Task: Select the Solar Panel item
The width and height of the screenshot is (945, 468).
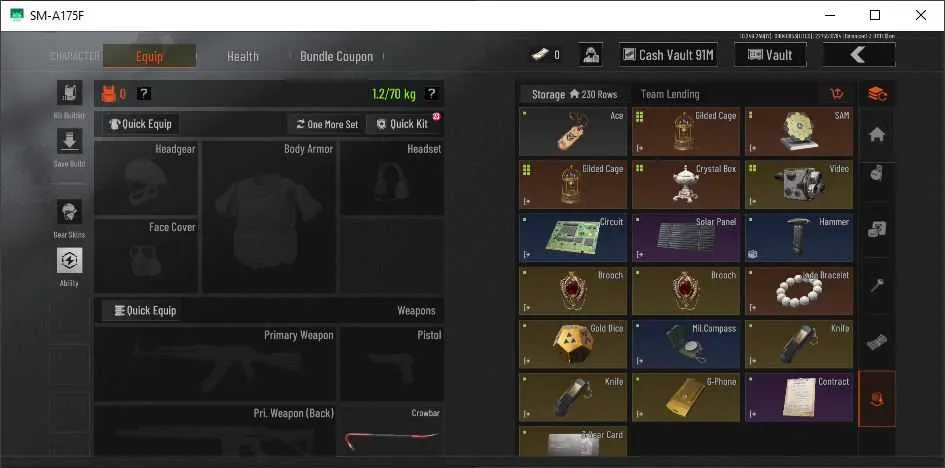Action: (686, 238)
